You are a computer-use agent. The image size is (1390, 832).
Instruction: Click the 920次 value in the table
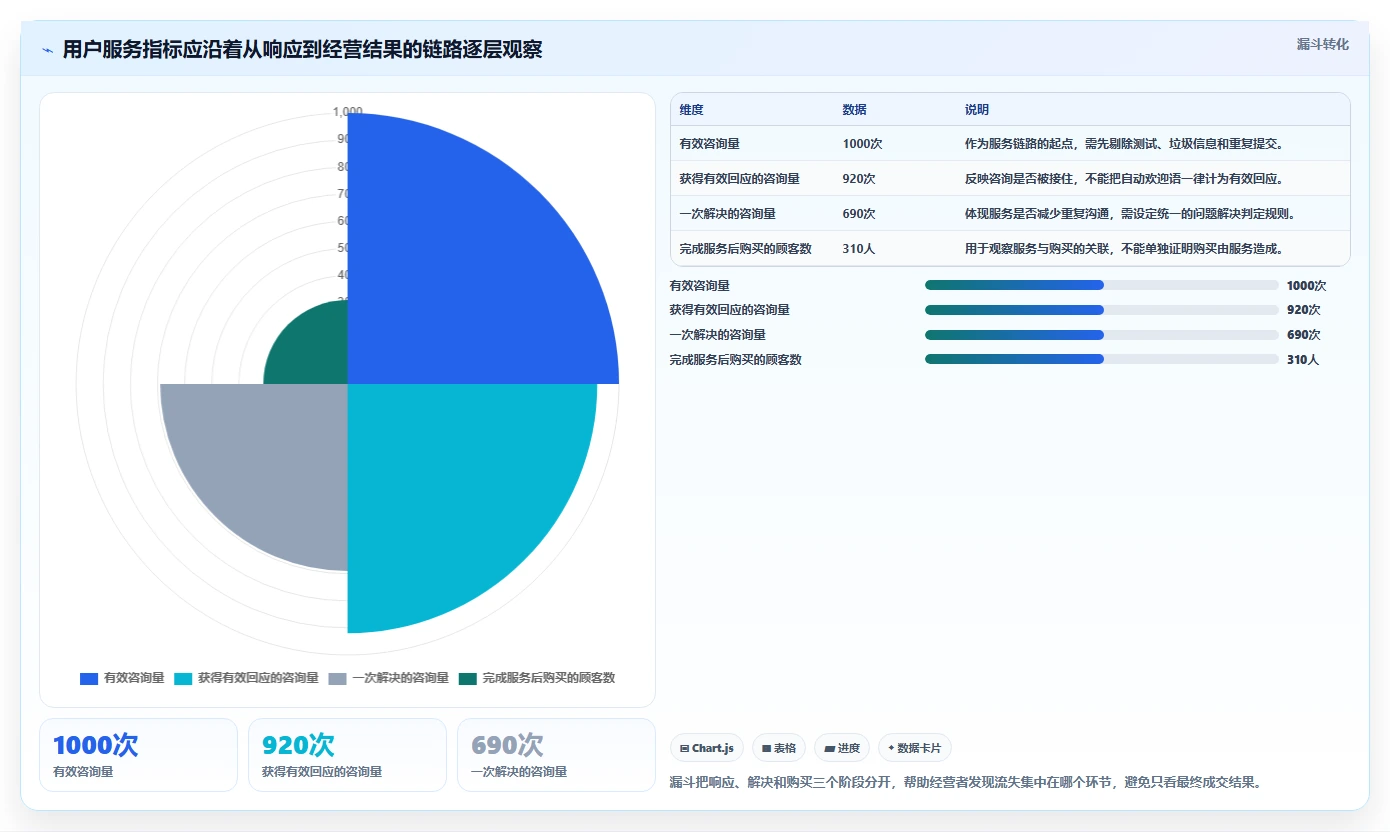point(859,179)
